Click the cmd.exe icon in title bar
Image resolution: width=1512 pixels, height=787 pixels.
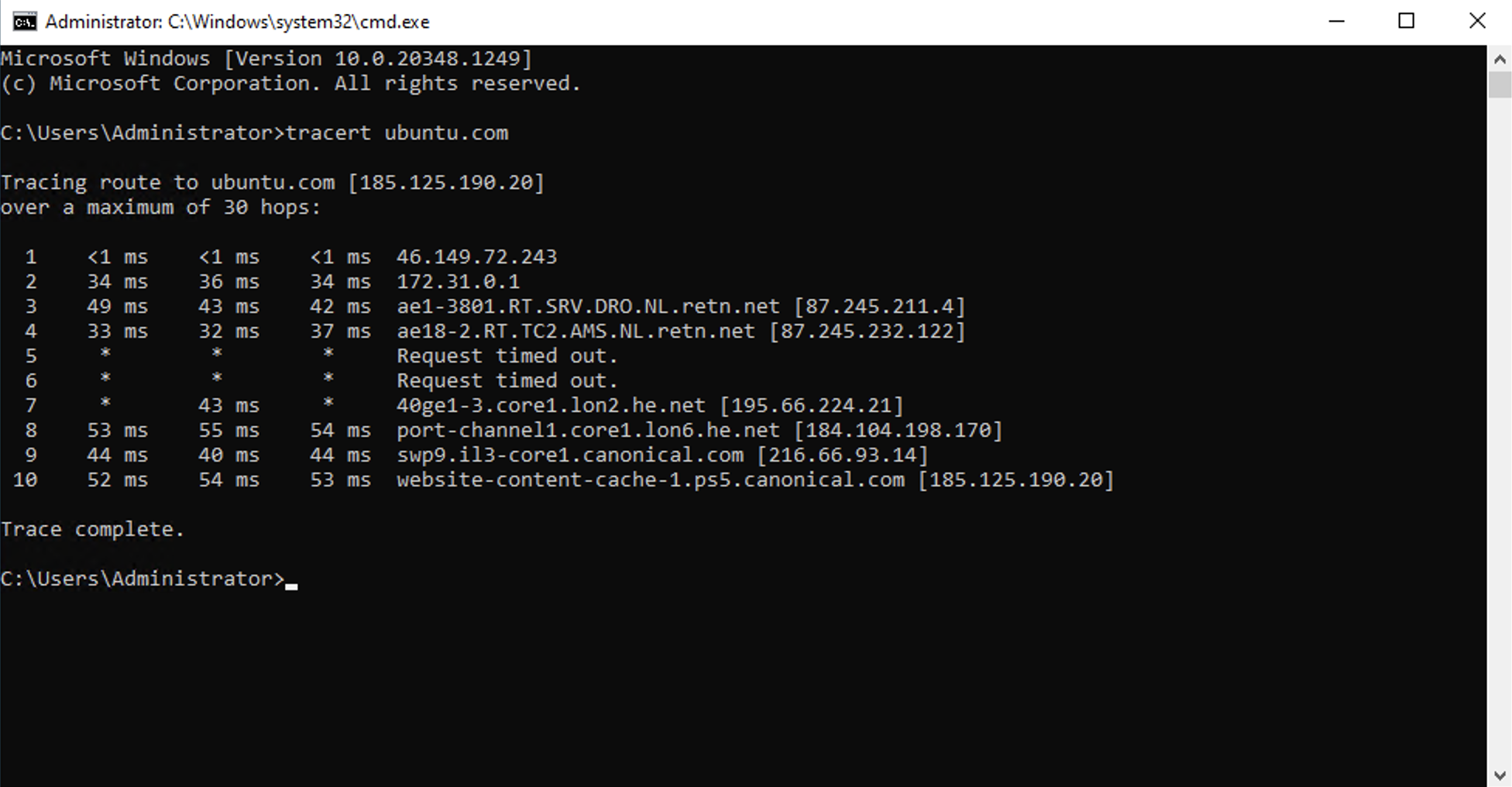[x=24, y=22]
